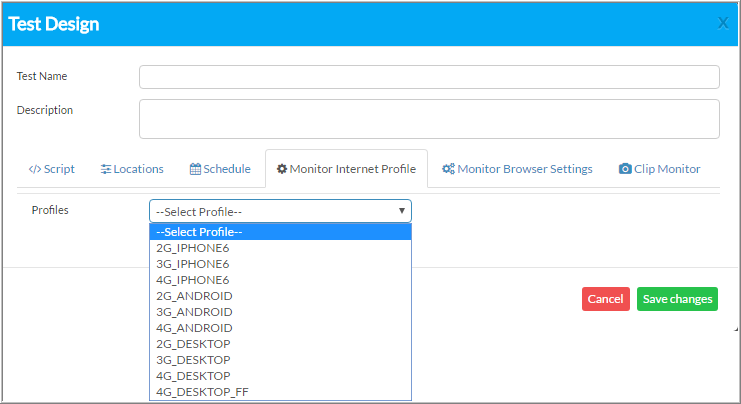Click the red Cancel button
Screen dimensions: 741x404
pos(605,299)
